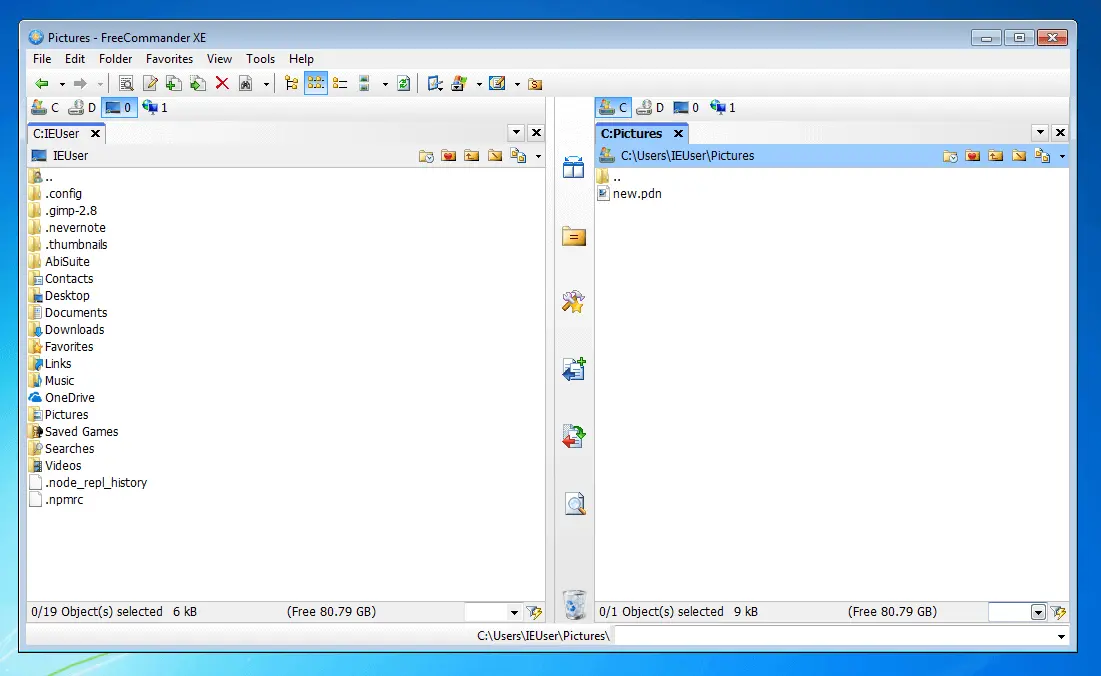1101x676 pixels.
Task: Click the heart favorites icon beside the right path
Action: 972,155
